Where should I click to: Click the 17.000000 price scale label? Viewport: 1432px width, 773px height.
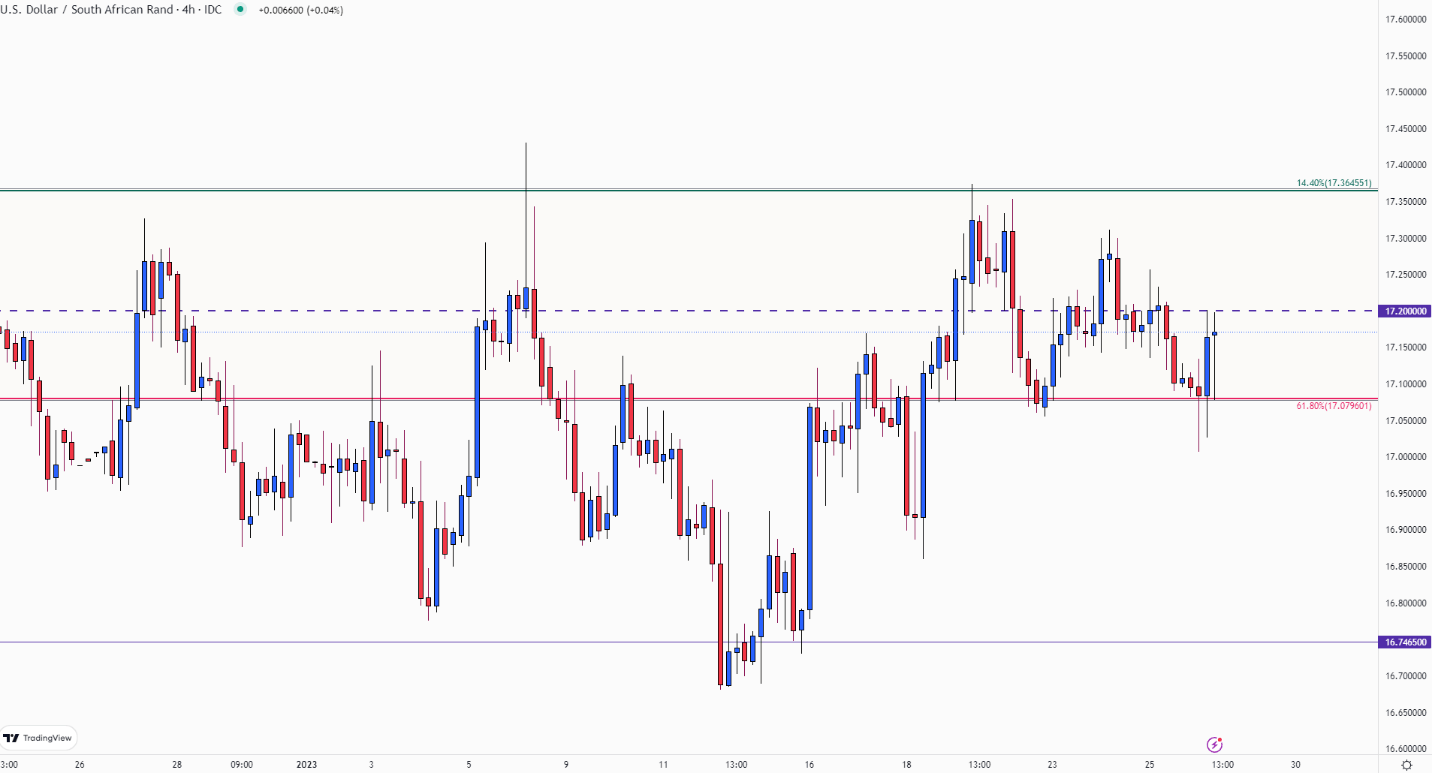click(1405, 457)
